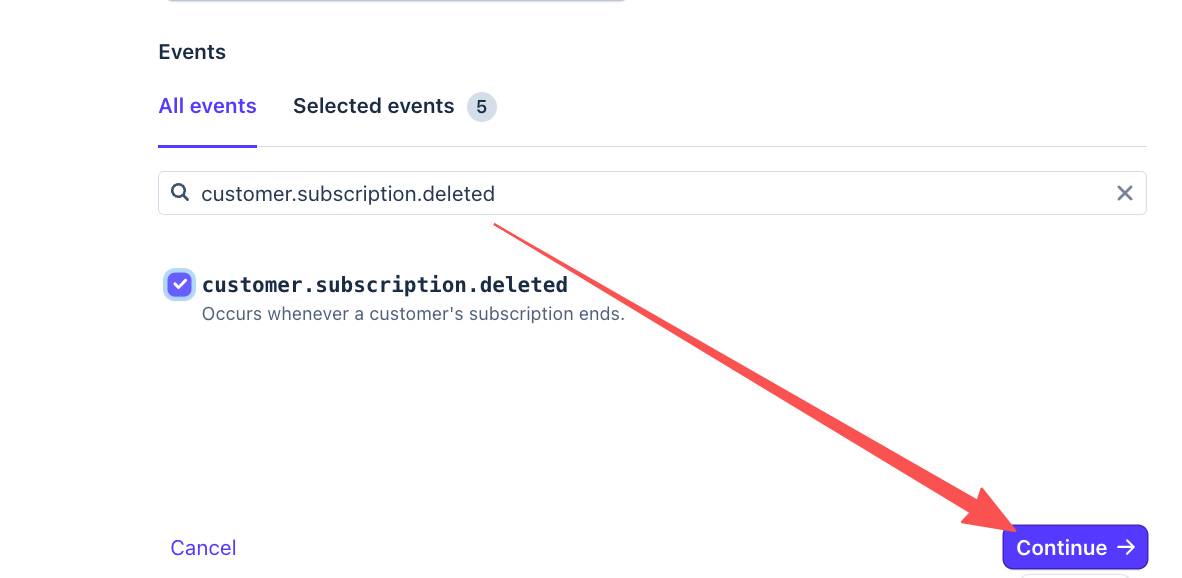Clear the event search with X icon
Screen dimensions: 1182x578
pos(1124,193)
